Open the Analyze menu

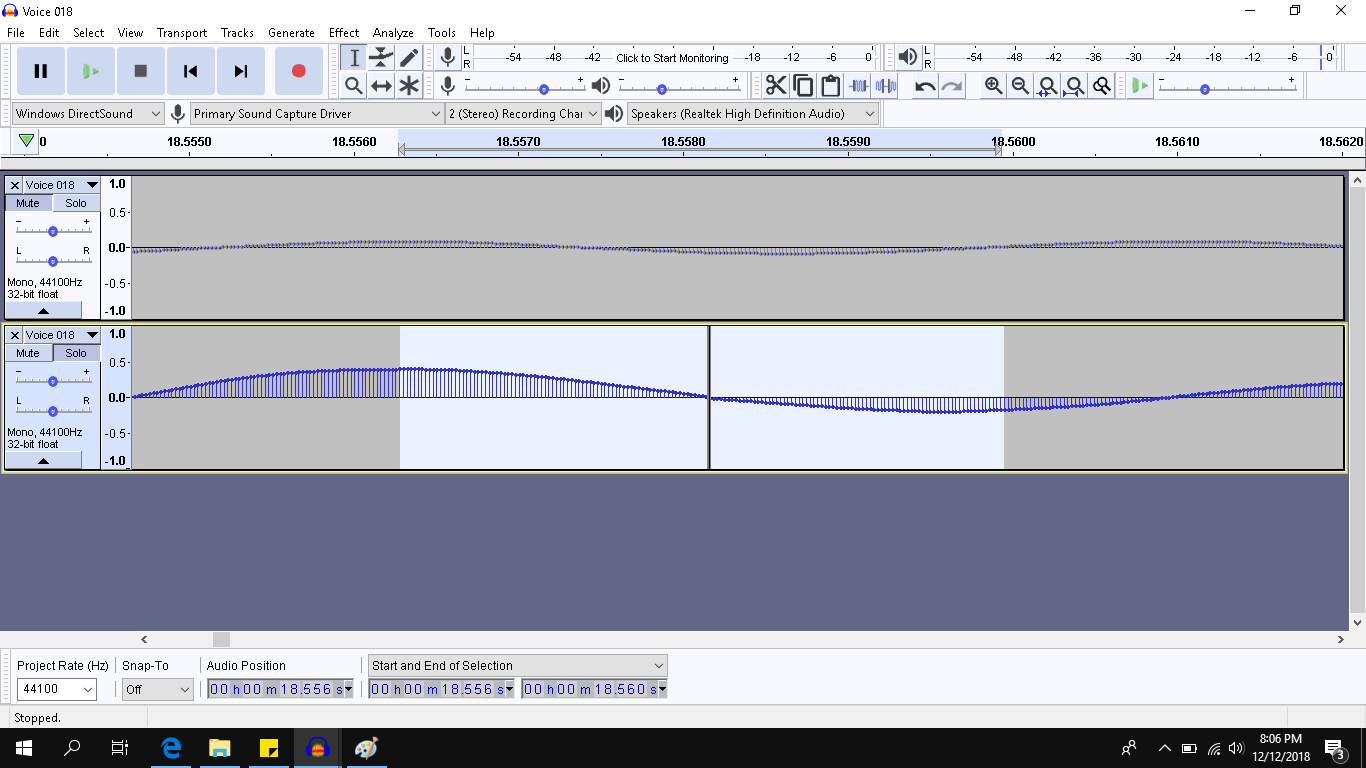pyautogui.click(x=393, y=33)
